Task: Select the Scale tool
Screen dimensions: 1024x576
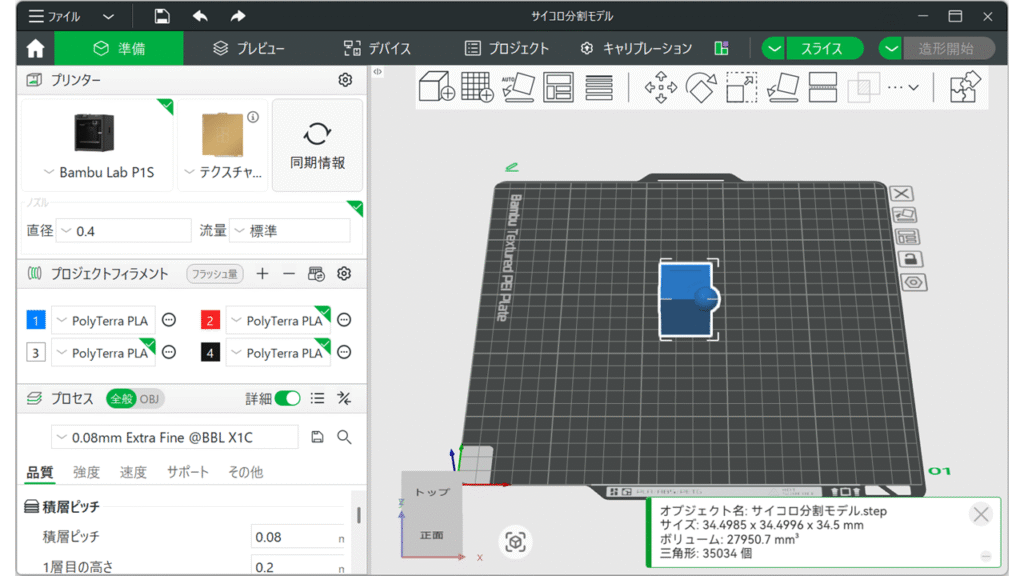Action: [741, 87]
